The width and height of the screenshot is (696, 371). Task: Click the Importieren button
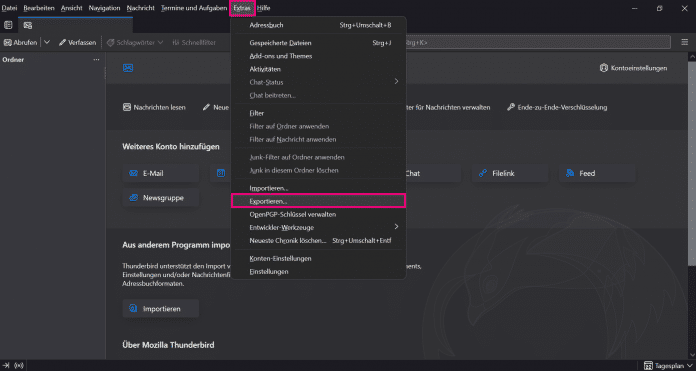tap(161, 308)
